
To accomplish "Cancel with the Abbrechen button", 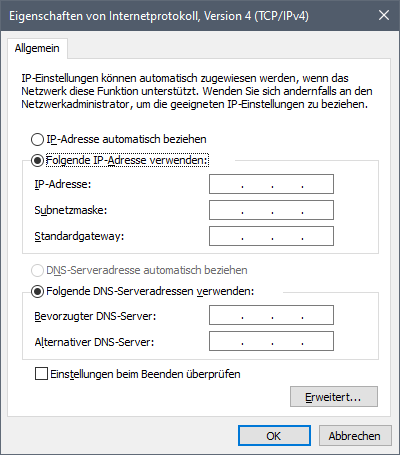I will tap(355, 436).
